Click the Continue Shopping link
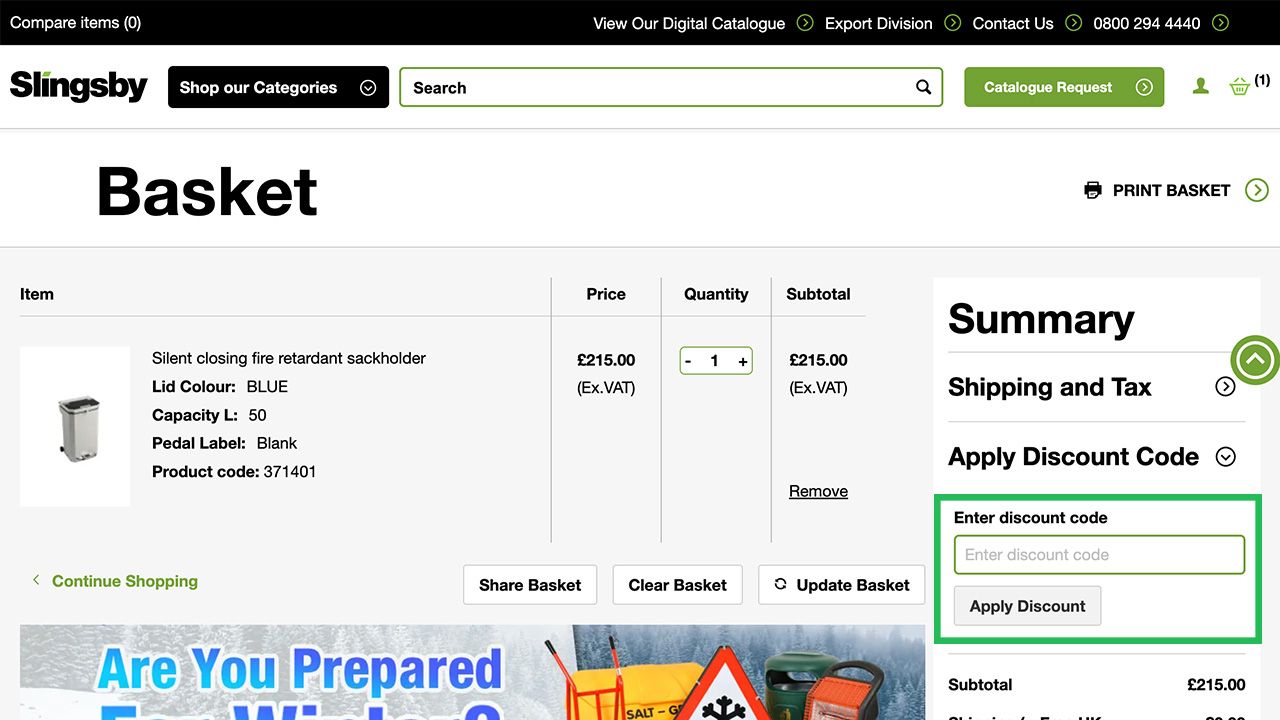 pos(125,581)
